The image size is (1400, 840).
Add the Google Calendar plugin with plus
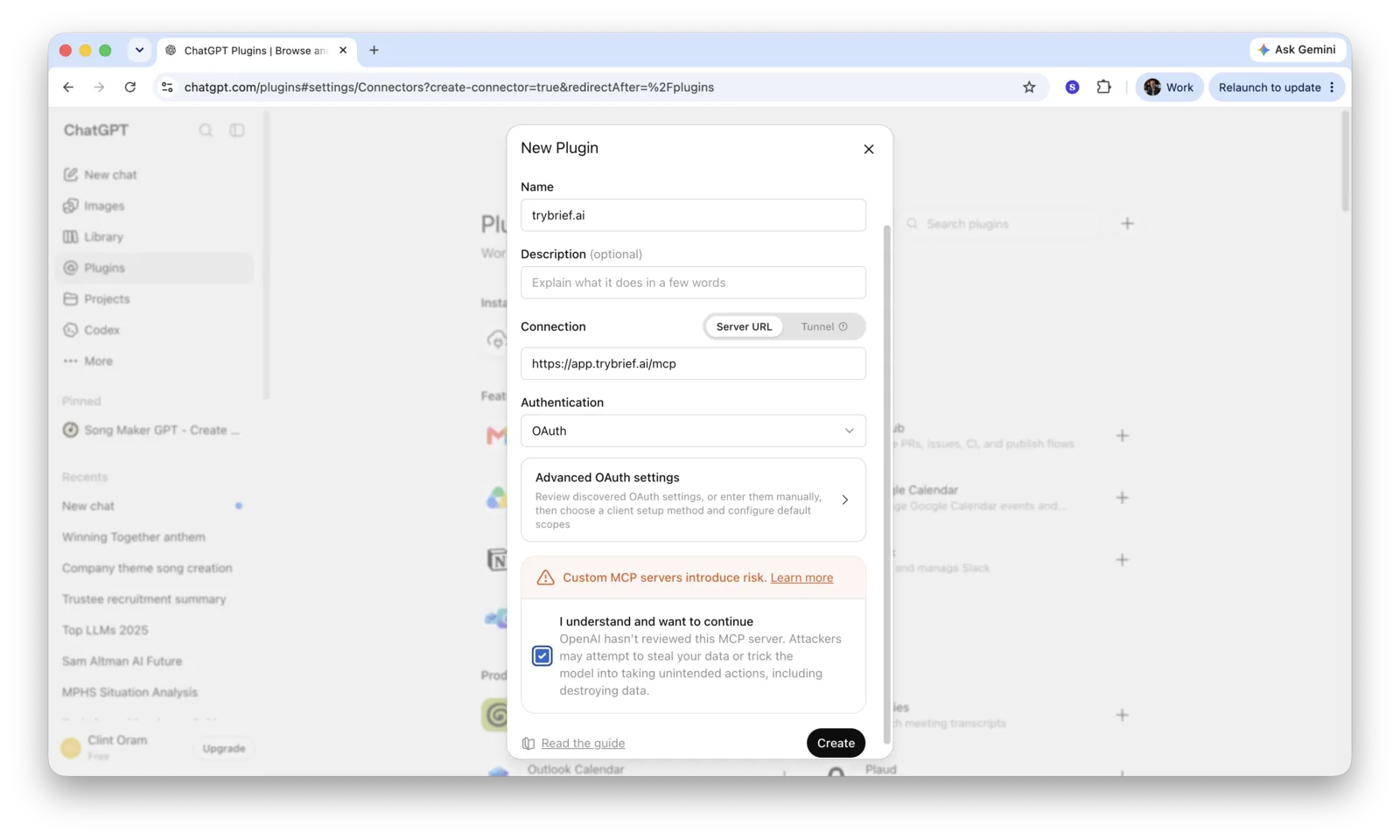coord(1122,498)
